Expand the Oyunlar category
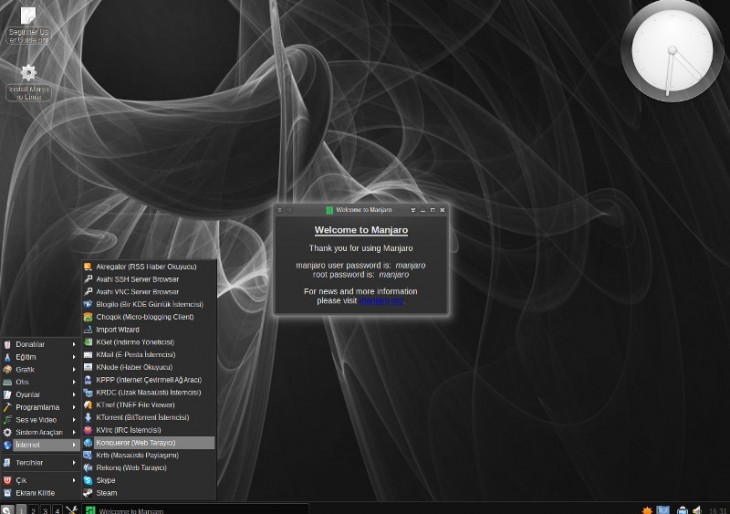Screen dimensions: 730x514 pyautogui.click(x=40, y=395)
